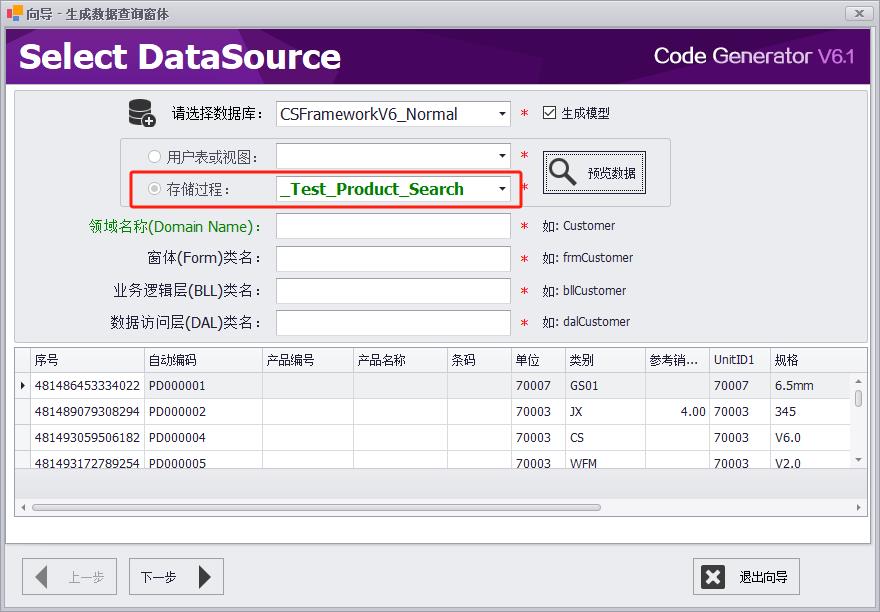Close the wizard window

859,13
